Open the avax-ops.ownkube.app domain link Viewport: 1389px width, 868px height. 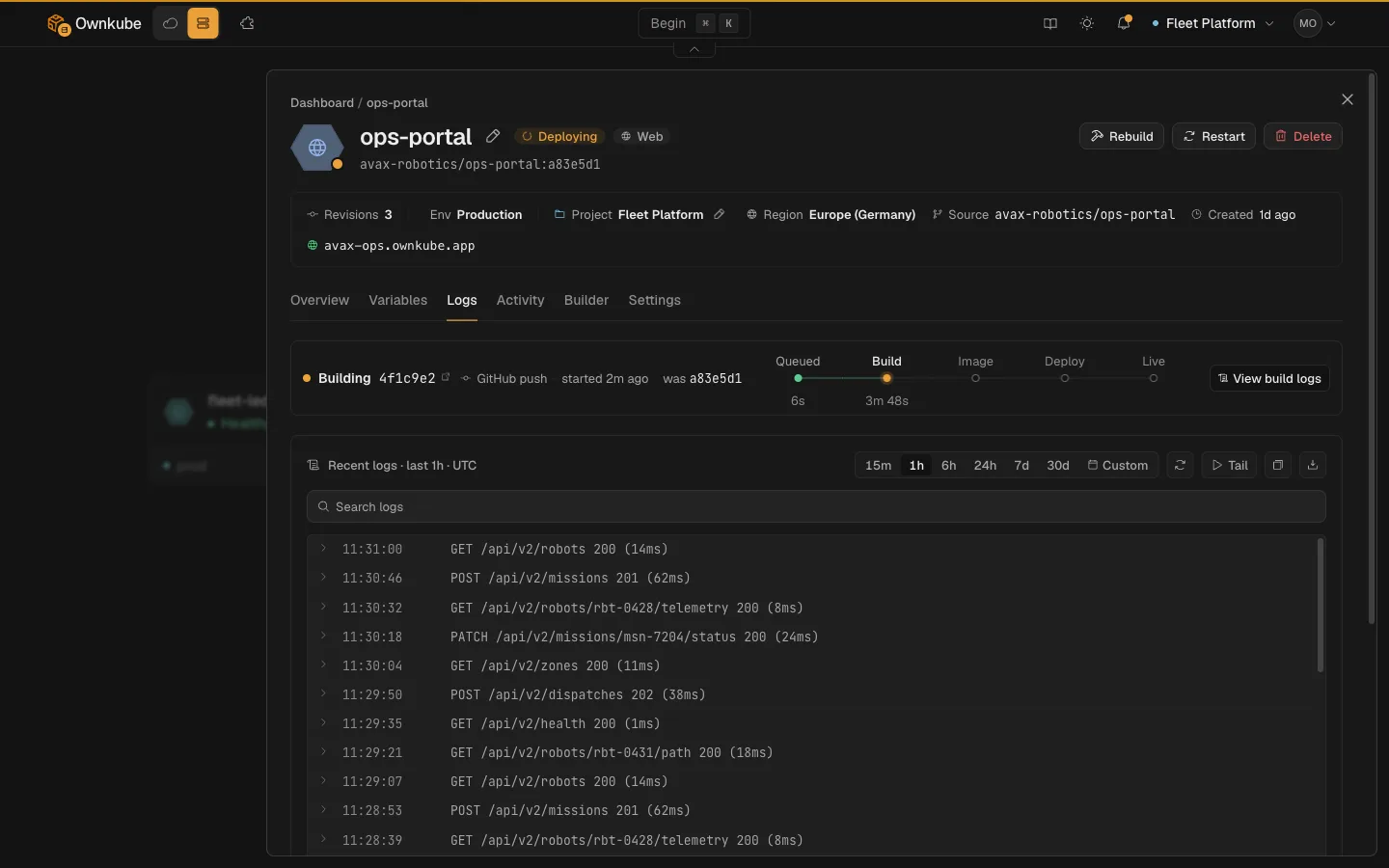coord(399,246)
